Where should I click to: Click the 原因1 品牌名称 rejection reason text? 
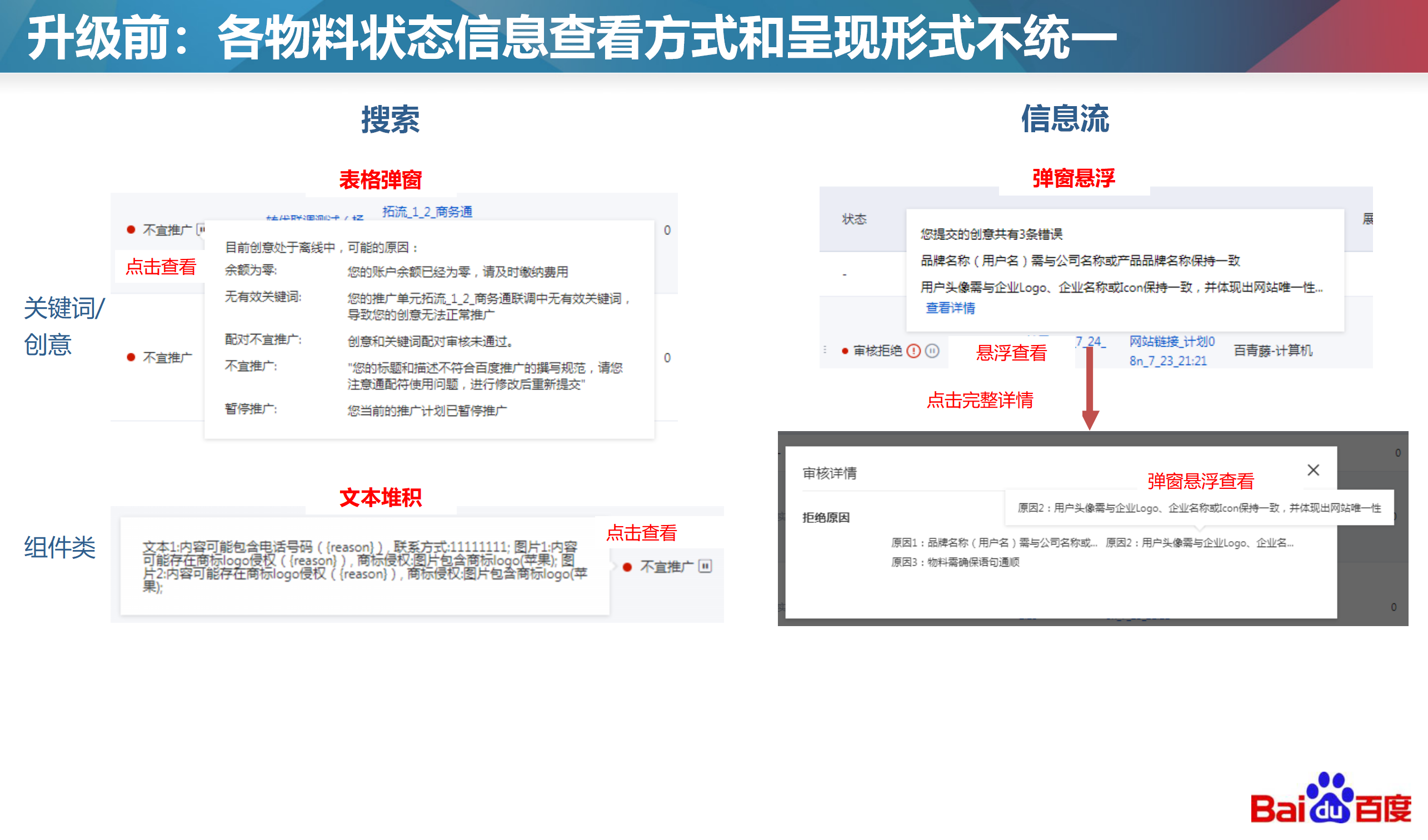(993, 543)
